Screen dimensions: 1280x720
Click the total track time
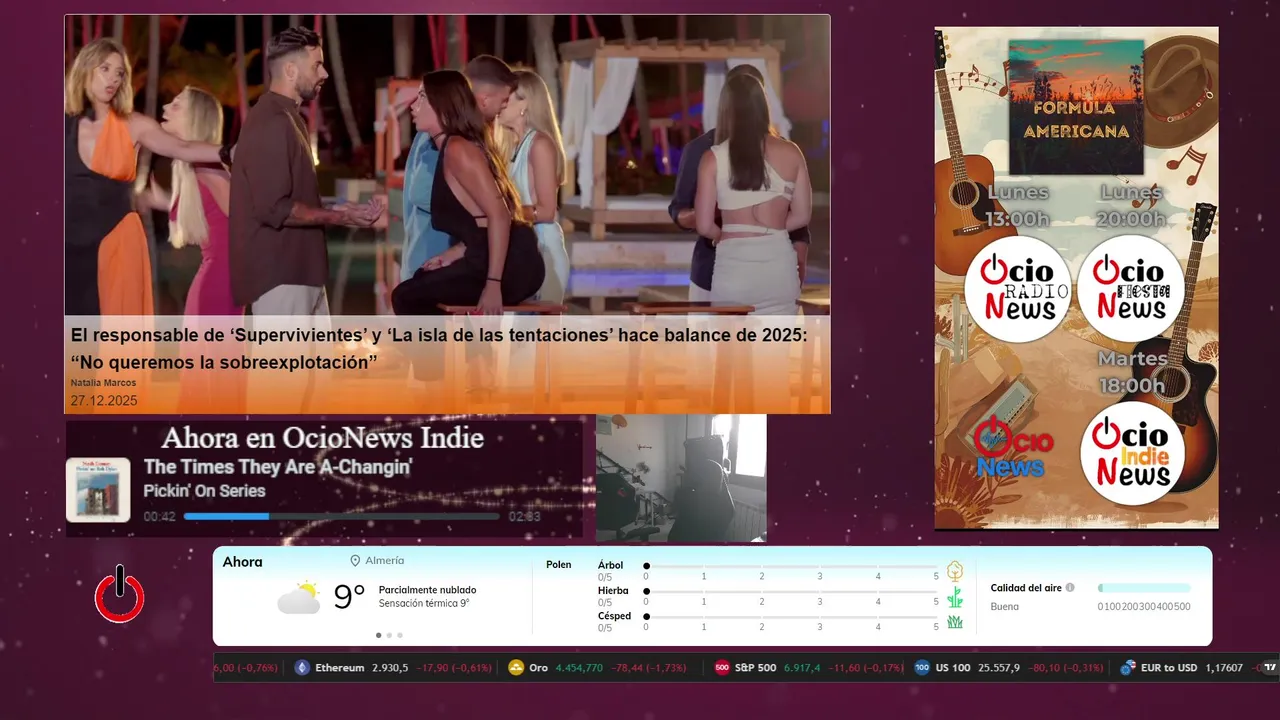click(524, 517)
